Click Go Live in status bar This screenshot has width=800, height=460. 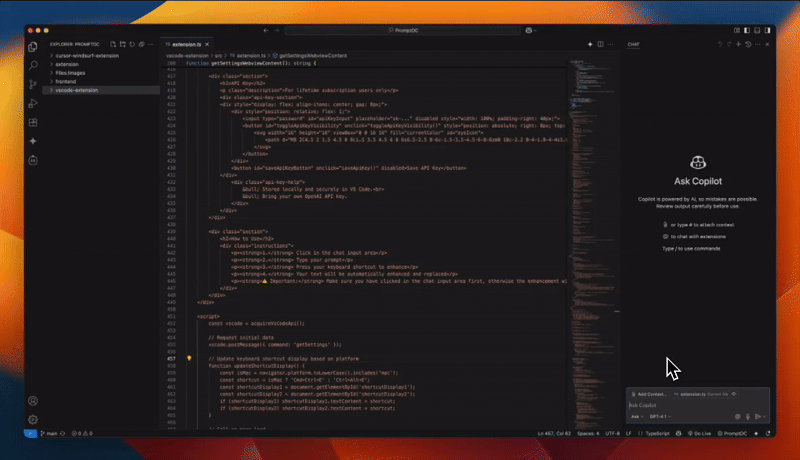[699, 433]
